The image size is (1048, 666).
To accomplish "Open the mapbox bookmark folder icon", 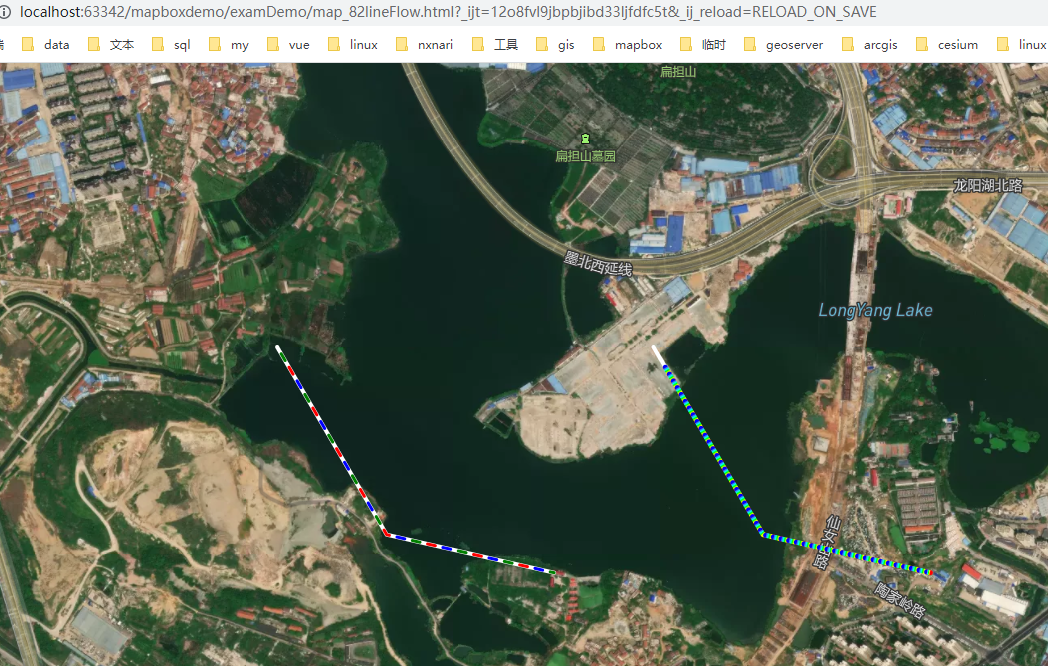I will pos(599,44).
